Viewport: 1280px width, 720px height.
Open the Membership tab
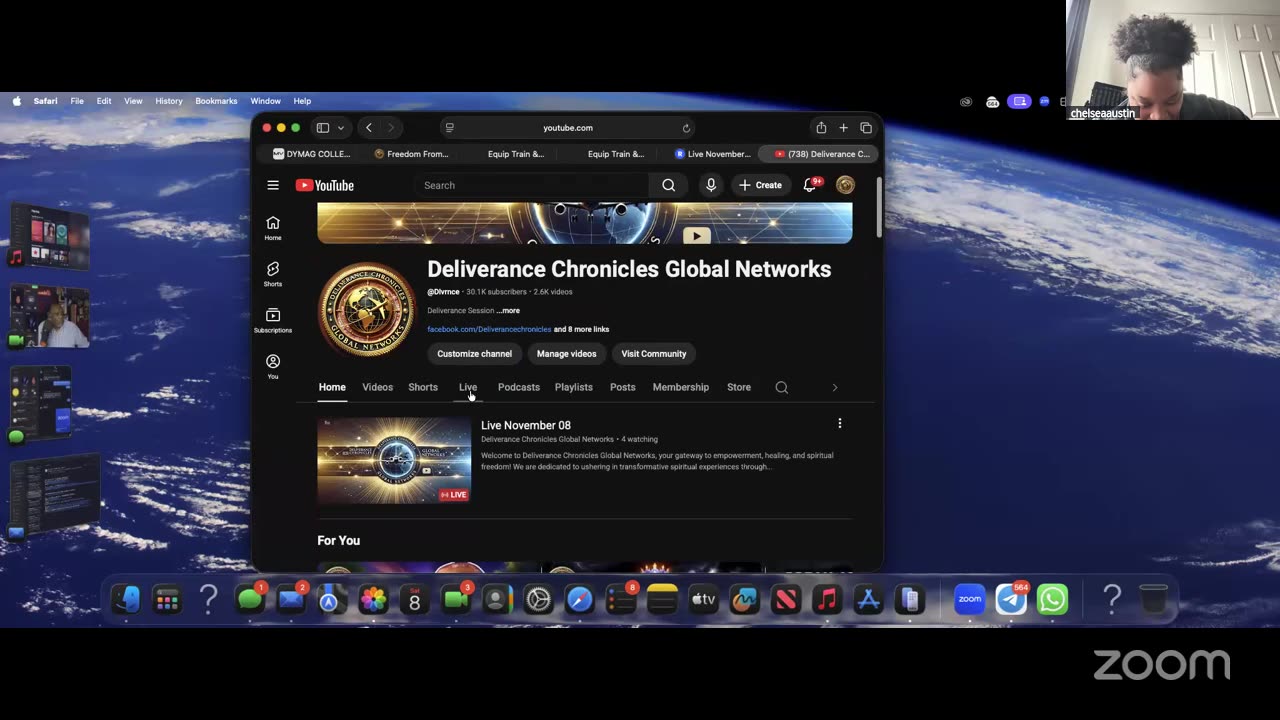681,387
